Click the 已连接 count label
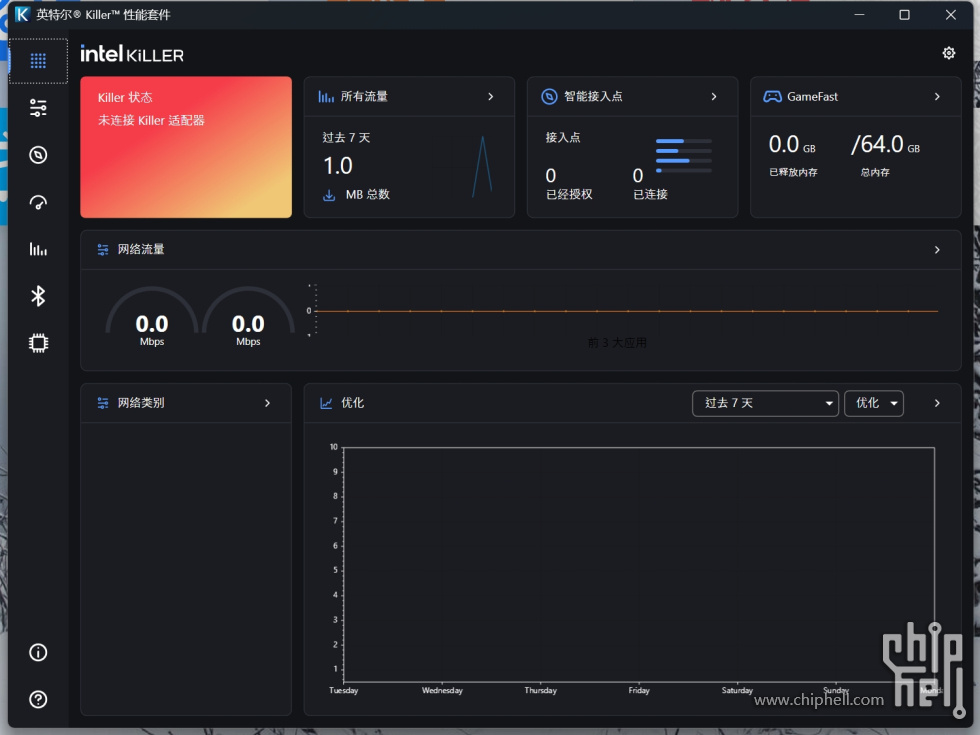Viewport: 980px width, 735px height. (x=651, y=194)
